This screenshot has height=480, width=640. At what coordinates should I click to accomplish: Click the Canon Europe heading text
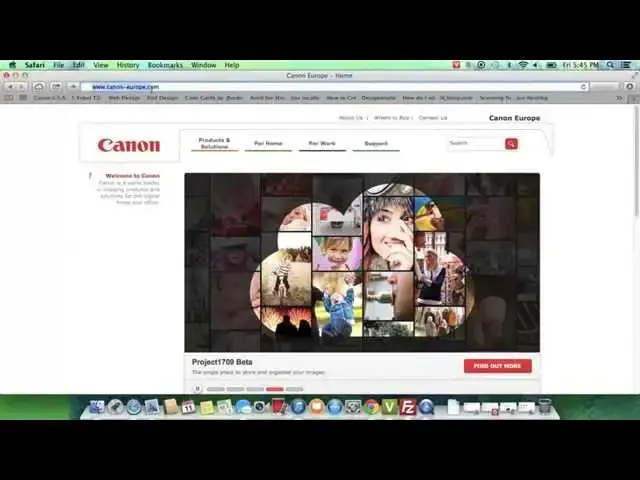pyautogui.click(x=514, y=118)
